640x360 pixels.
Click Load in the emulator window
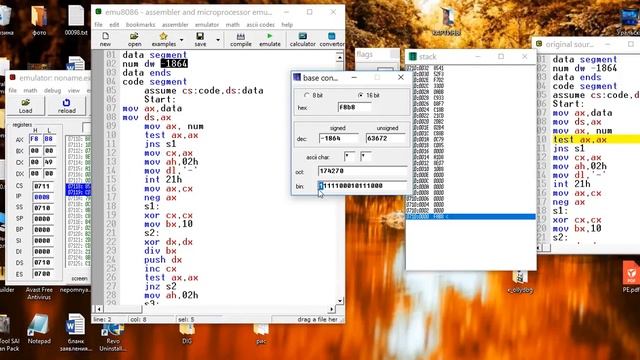tap(25, 106)
